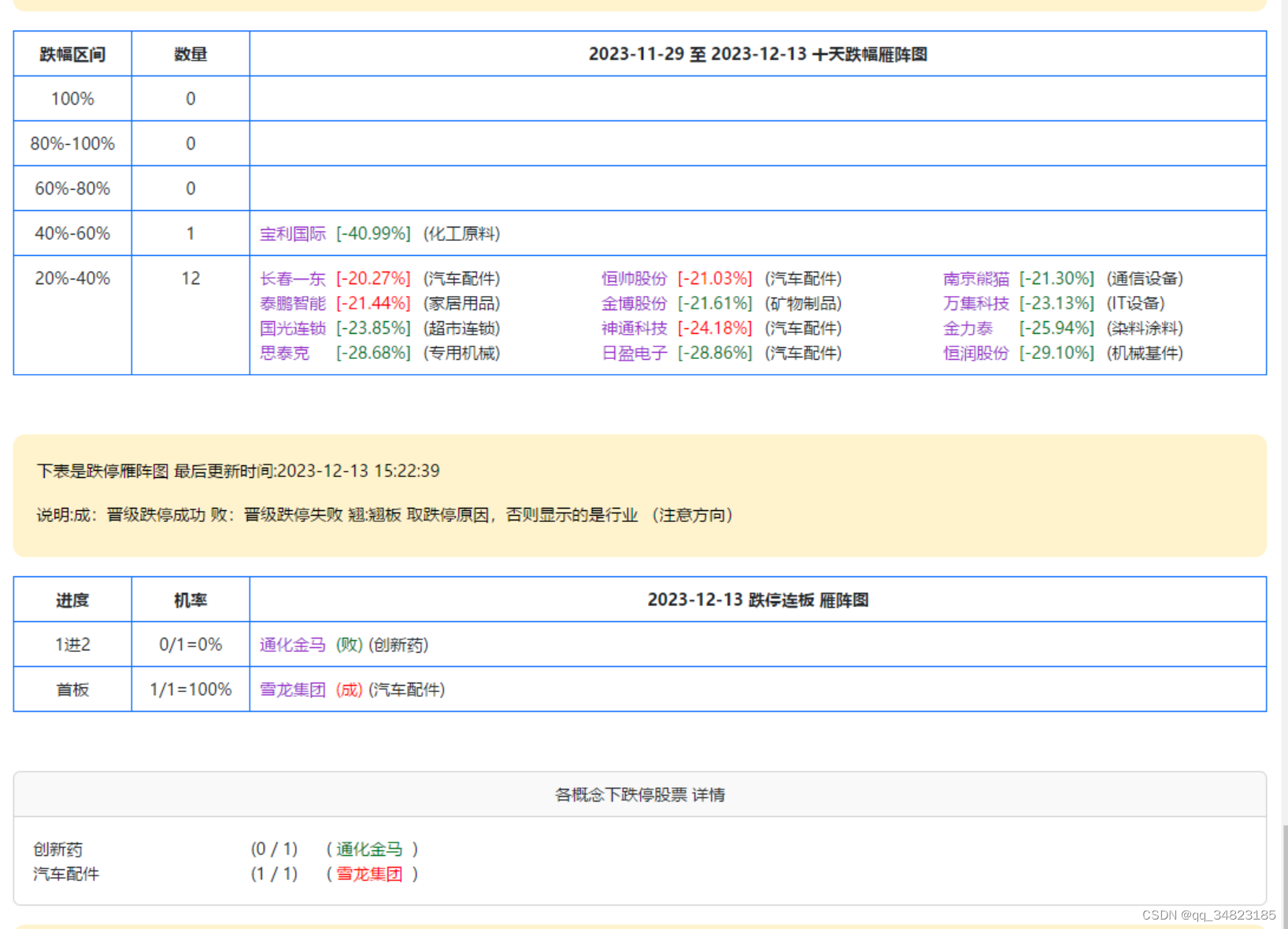Open the 日盈电子 stock link

point(634,353)
